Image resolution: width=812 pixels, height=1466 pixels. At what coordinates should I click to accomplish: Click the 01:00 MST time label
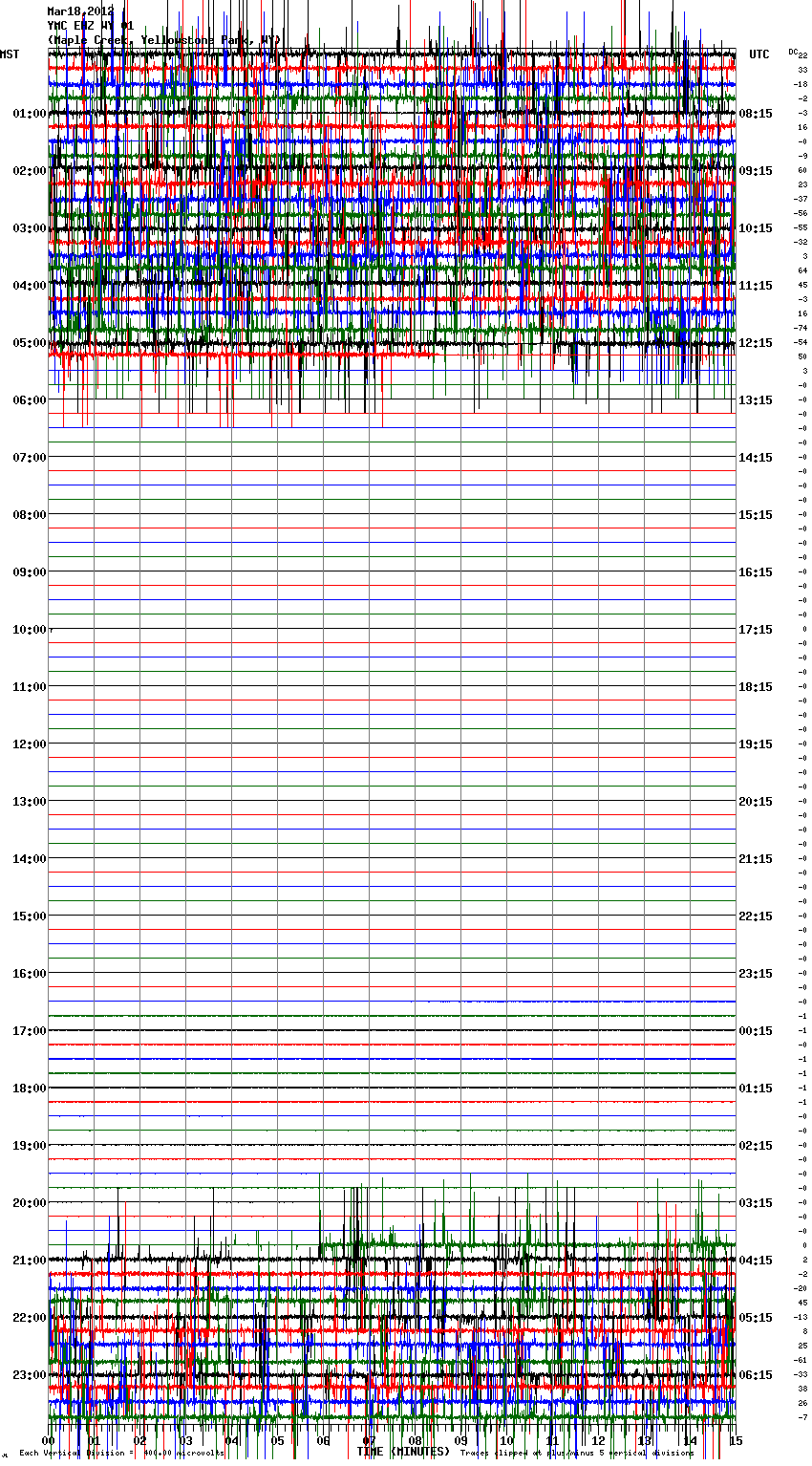click(30, 114)
